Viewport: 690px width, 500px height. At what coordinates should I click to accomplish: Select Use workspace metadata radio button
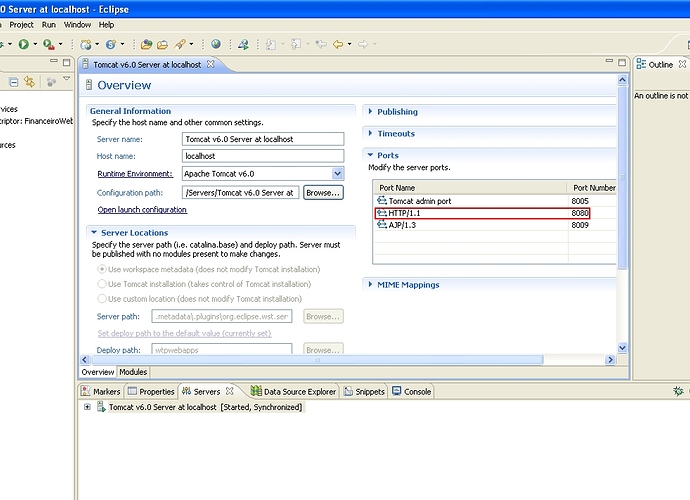point(102,269)
